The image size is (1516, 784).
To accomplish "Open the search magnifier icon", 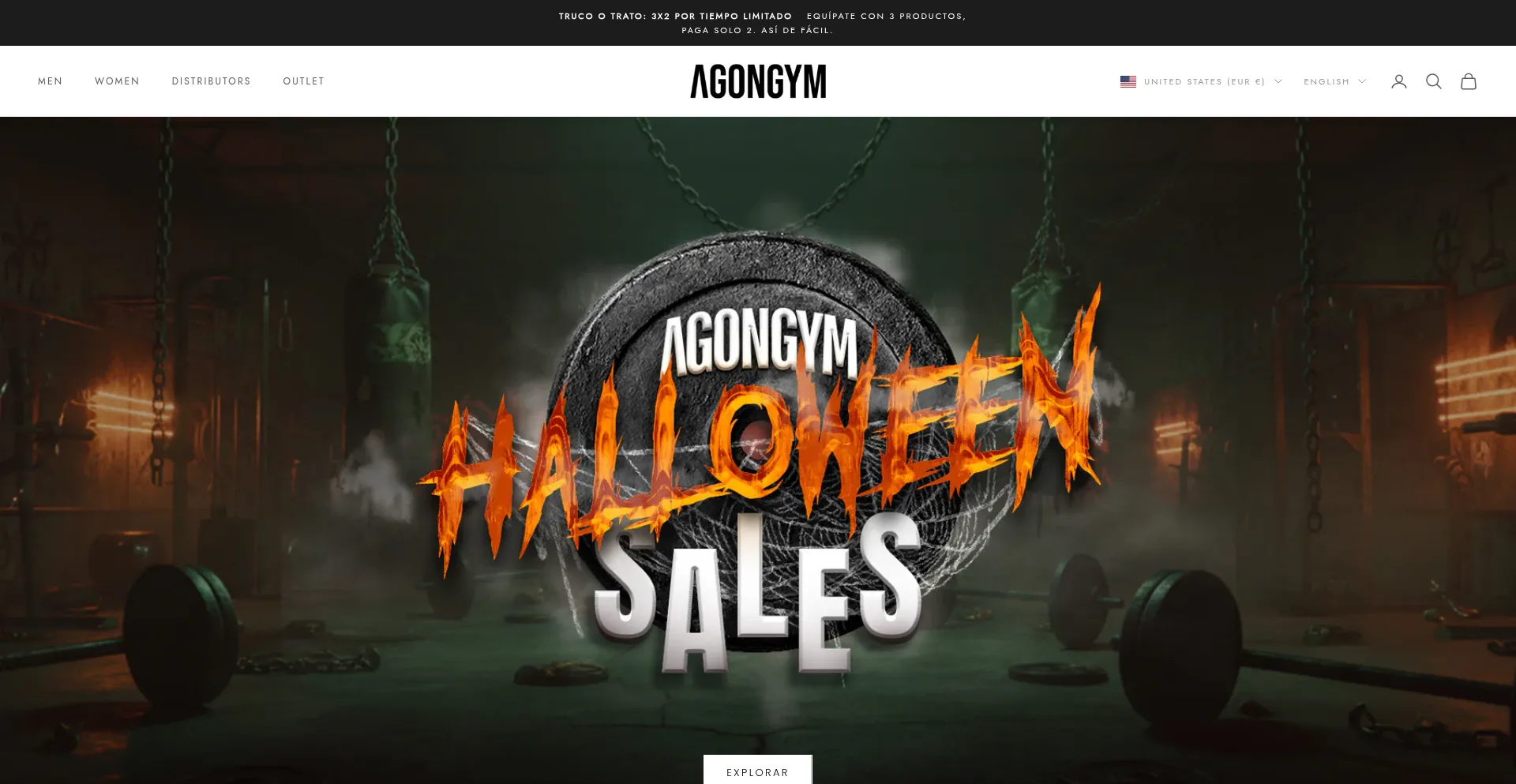I will [x=1434, y=81].
